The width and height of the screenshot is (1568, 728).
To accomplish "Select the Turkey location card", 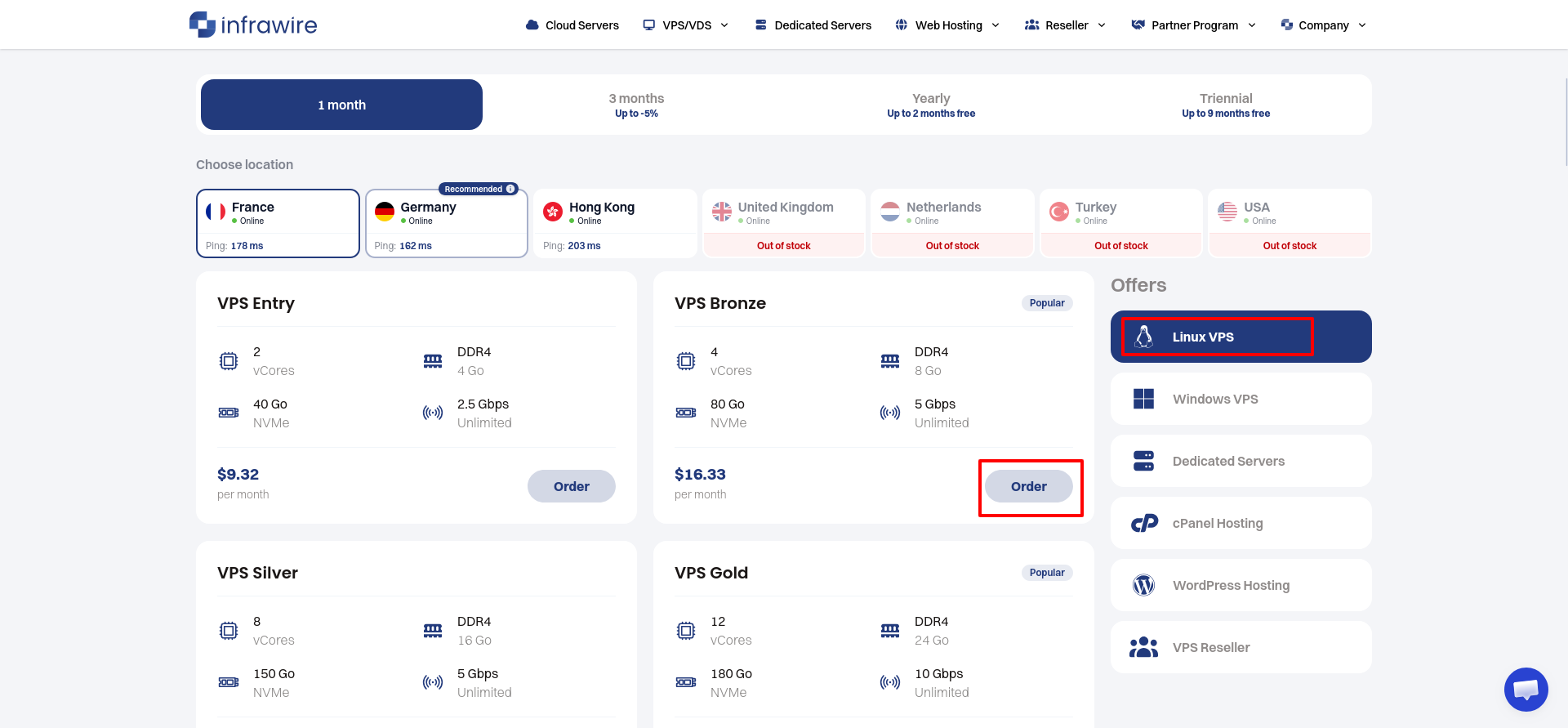I will (x=1121, y=223).
